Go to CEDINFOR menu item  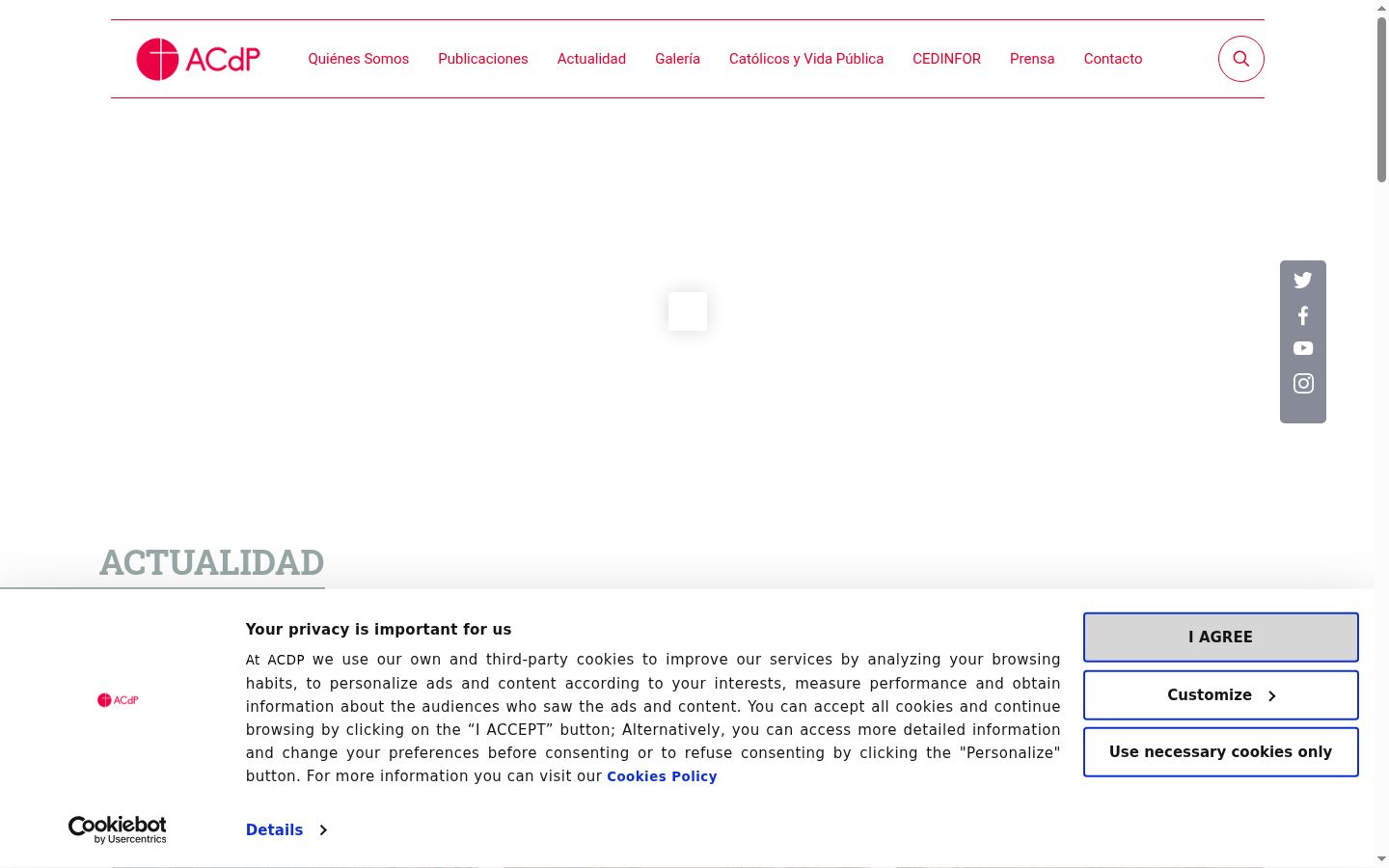[946, 59]
